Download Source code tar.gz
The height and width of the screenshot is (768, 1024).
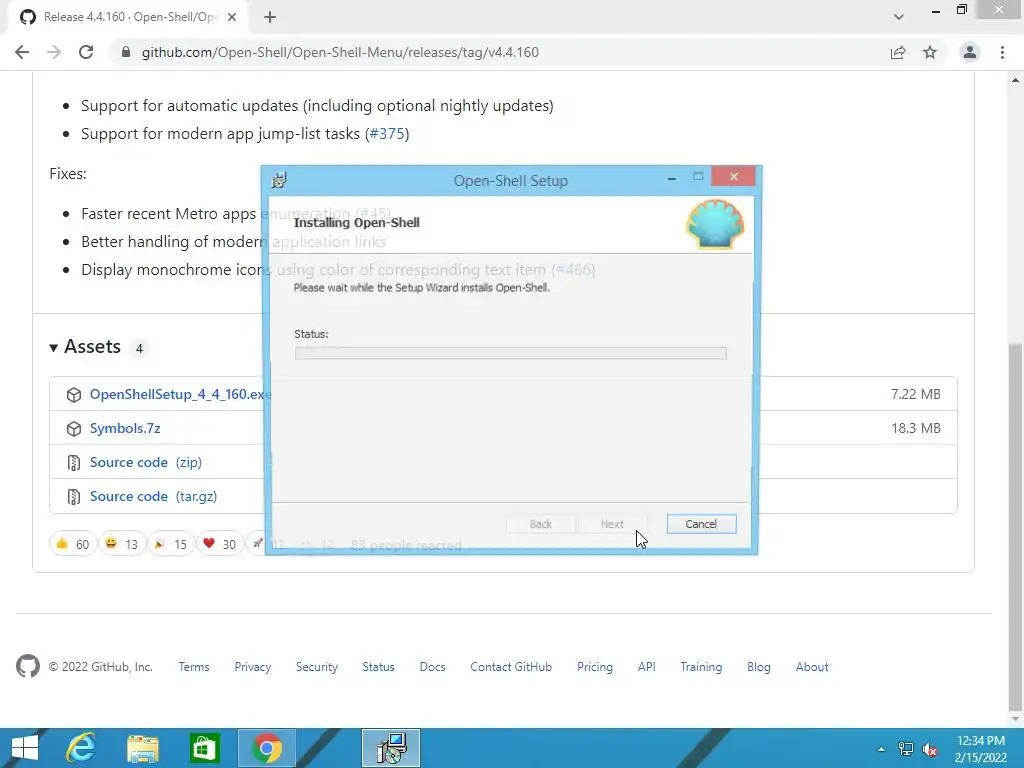tap(153, 496)
